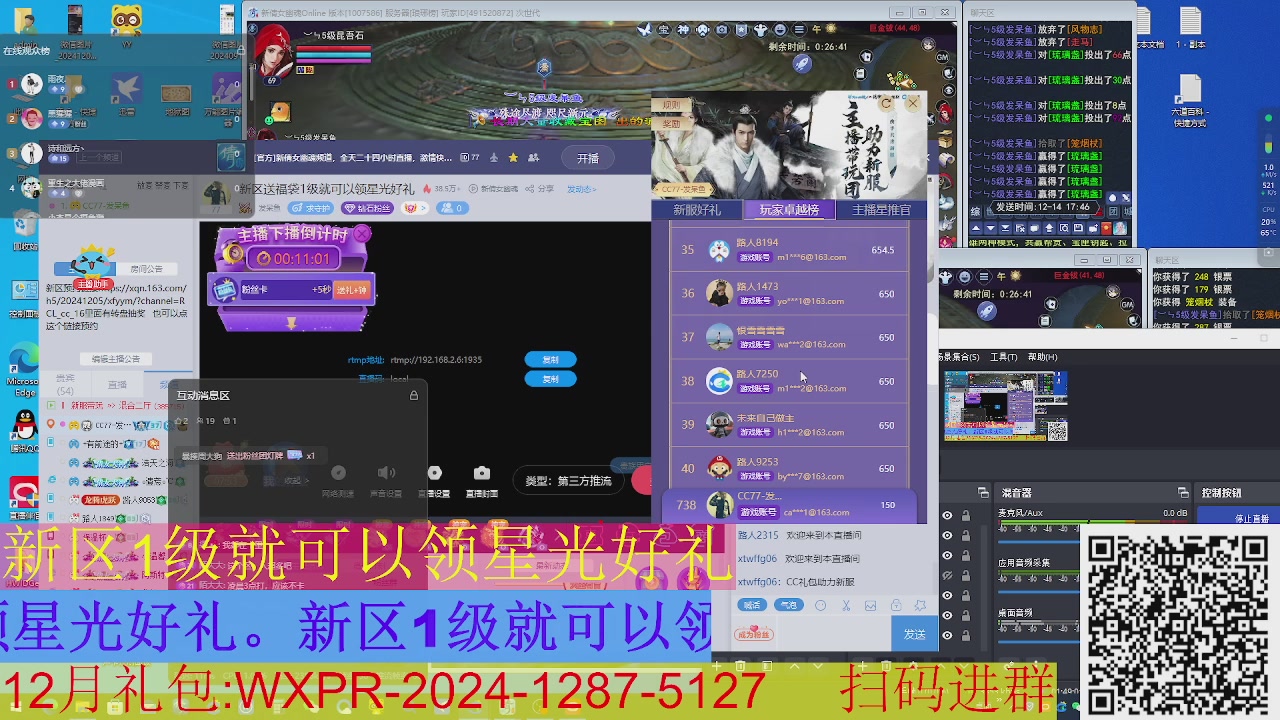Expand the 发动态> link
1280x720 pixels.
coord(581,188)
